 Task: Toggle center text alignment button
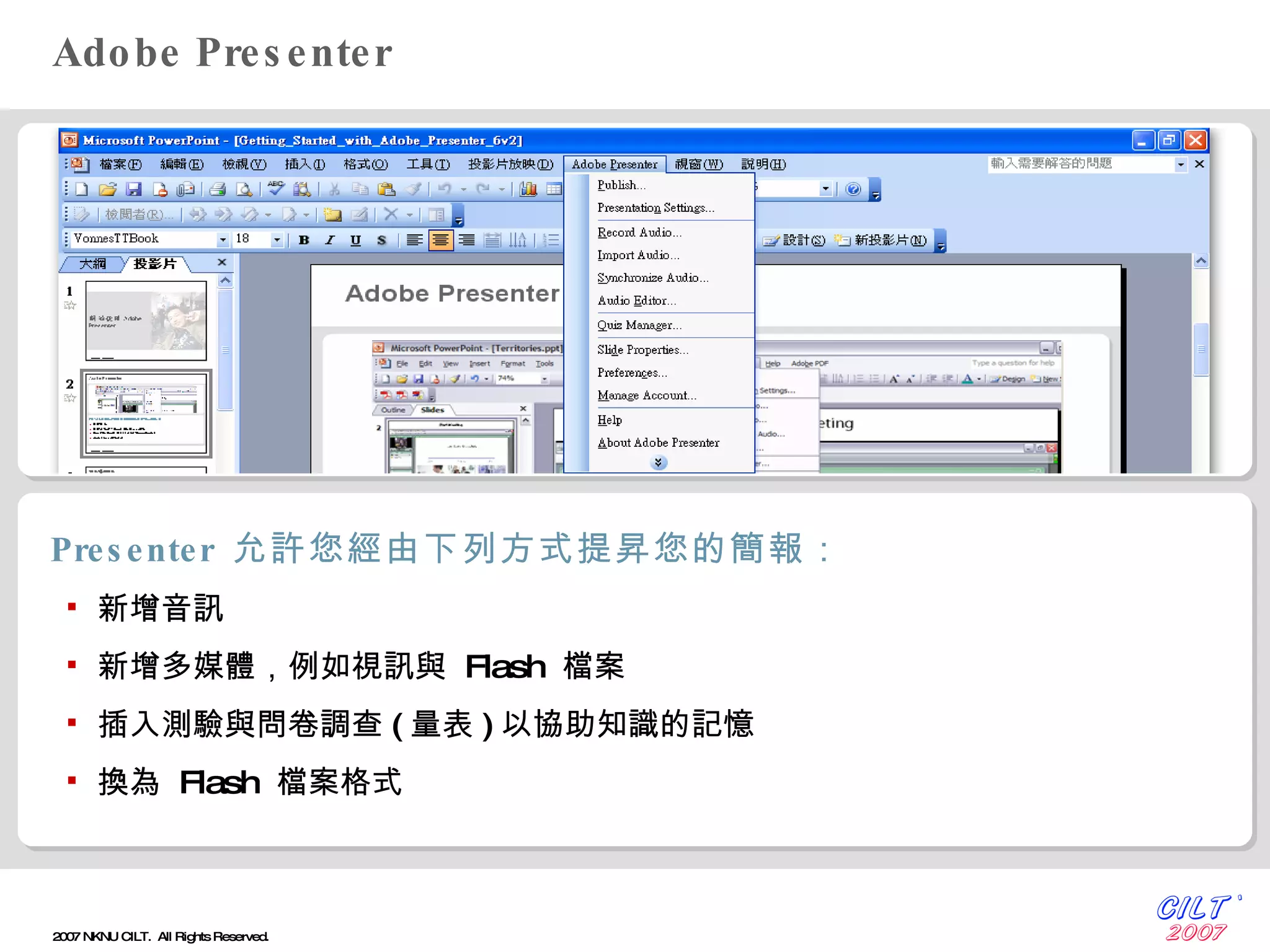tap(440, 240)
